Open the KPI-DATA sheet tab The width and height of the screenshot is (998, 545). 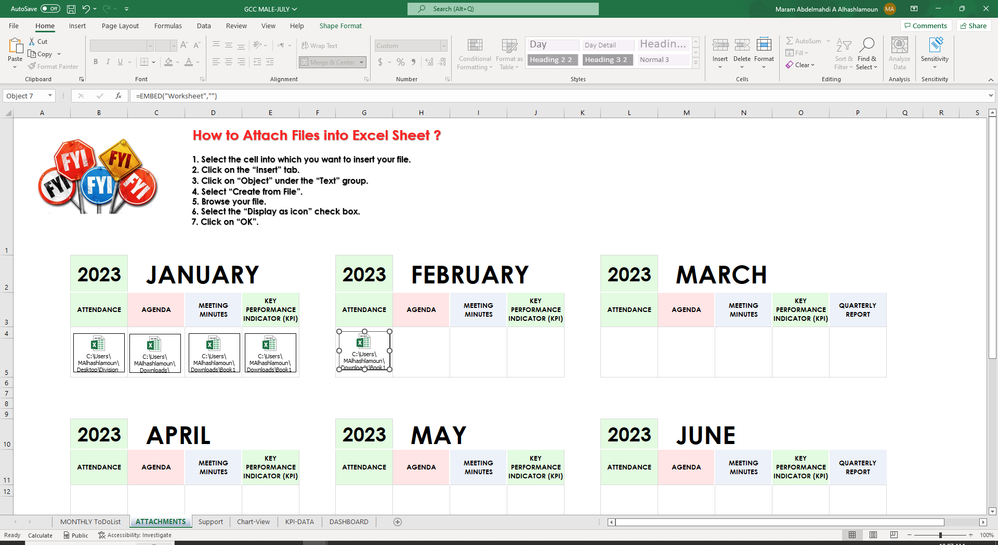299,521
